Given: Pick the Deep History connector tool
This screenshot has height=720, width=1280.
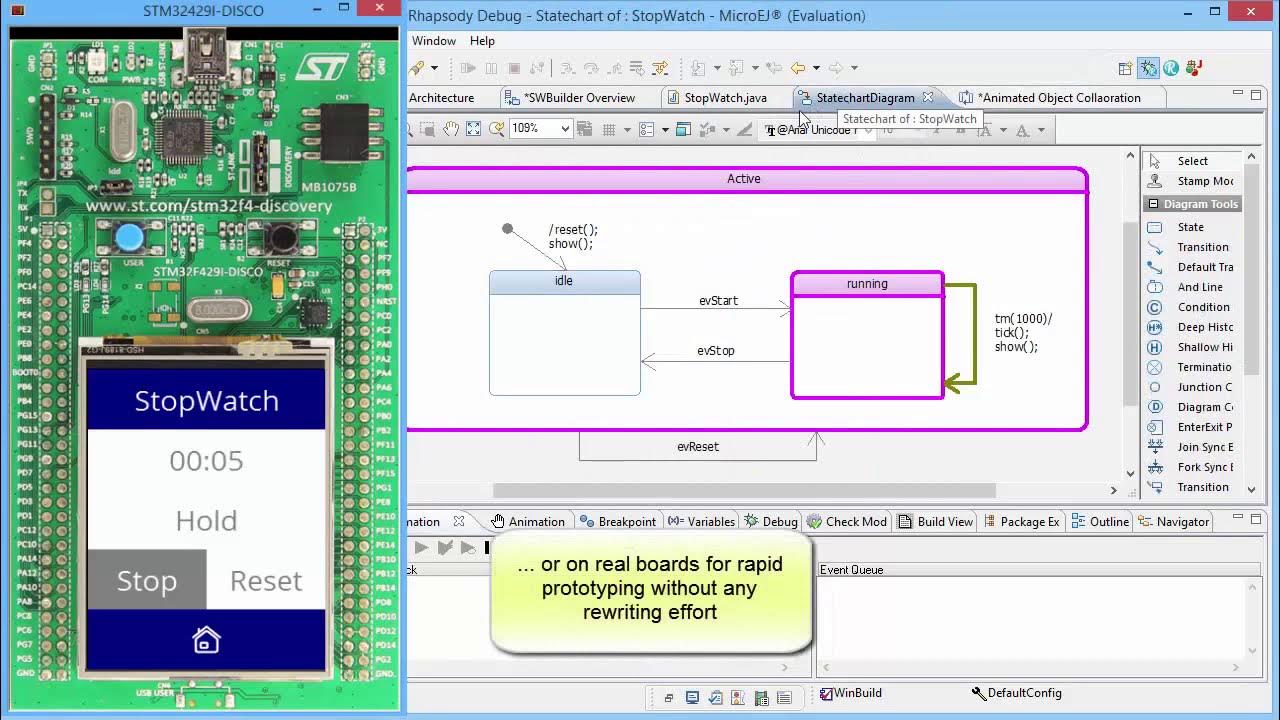Looking at the screenshot, I should (1190, 327).
